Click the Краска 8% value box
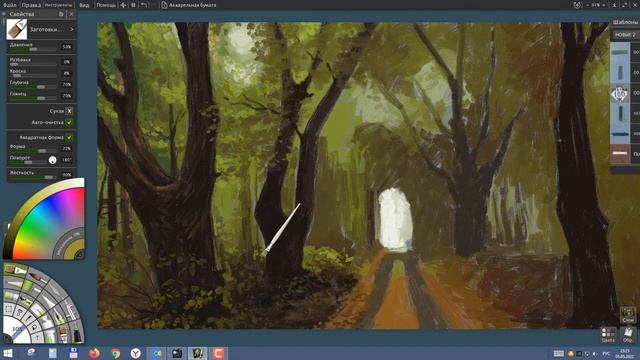 67,73
